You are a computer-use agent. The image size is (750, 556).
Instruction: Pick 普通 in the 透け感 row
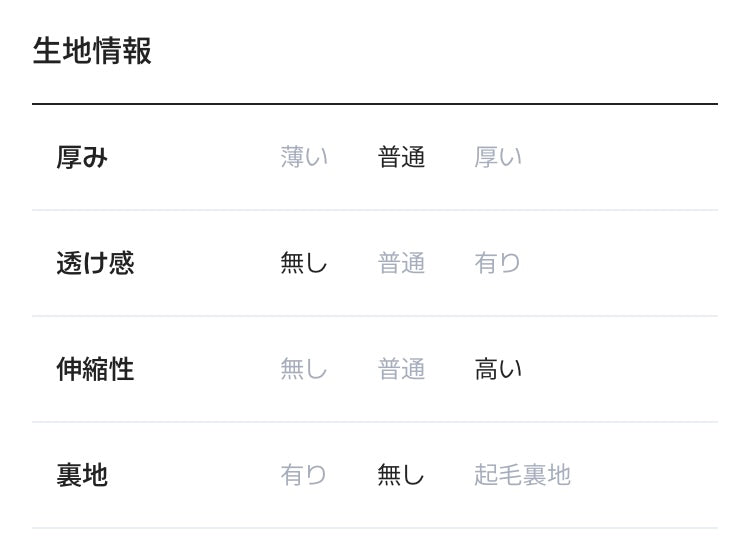click(401, 264)
